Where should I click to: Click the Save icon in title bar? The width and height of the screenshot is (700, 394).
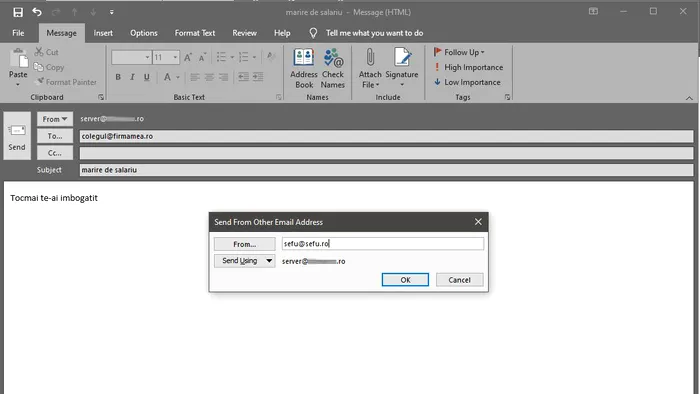[18, 12]
